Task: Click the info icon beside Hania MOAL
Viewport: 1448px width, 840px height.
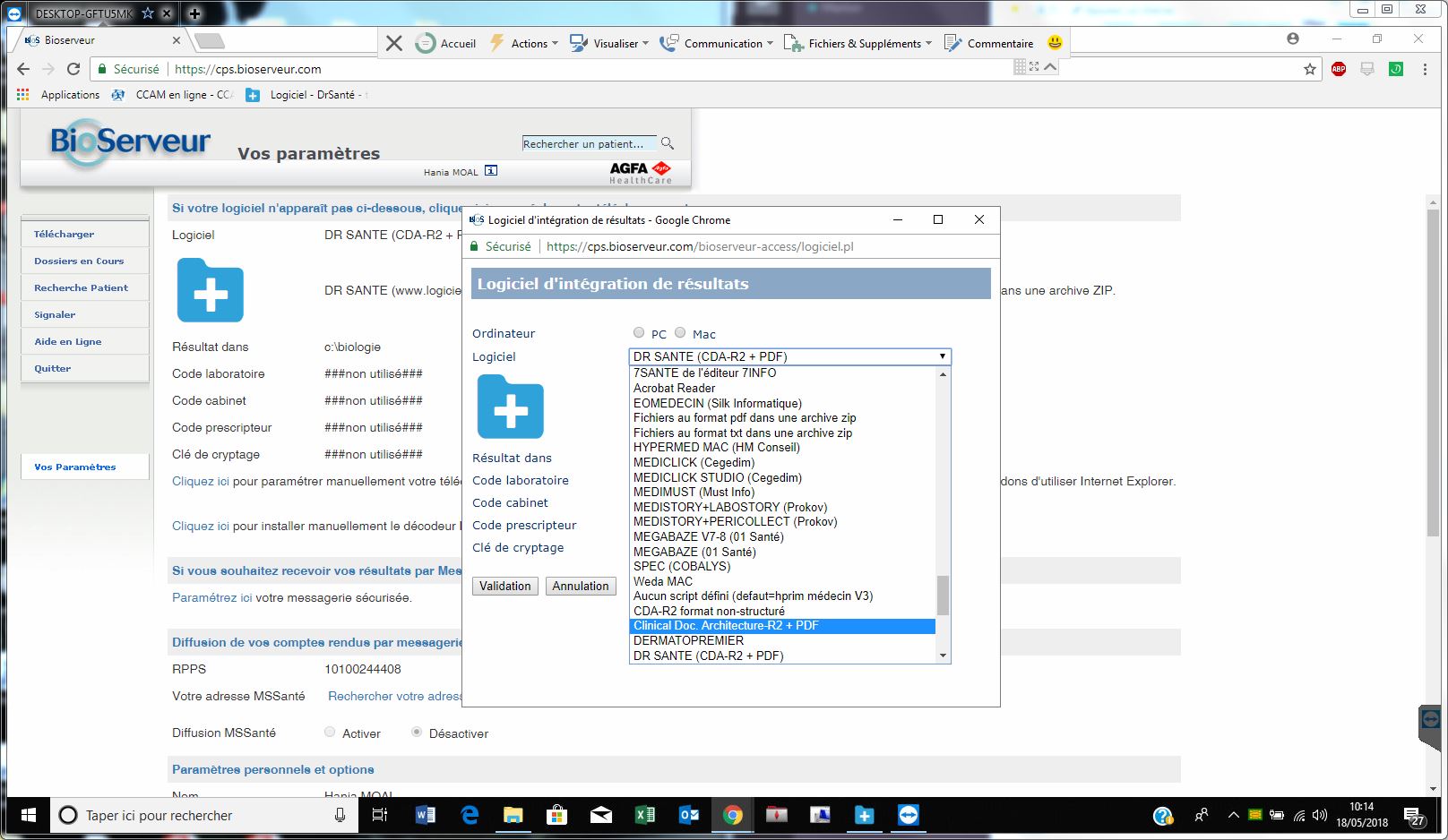Action: tap(491, 171)
